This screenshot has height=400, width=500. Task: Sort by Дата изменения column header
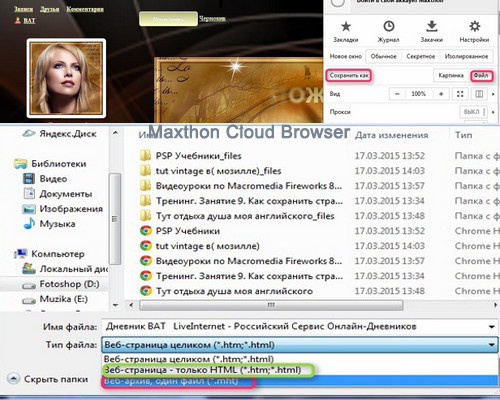pyautogui.click(x=391, y=135)
